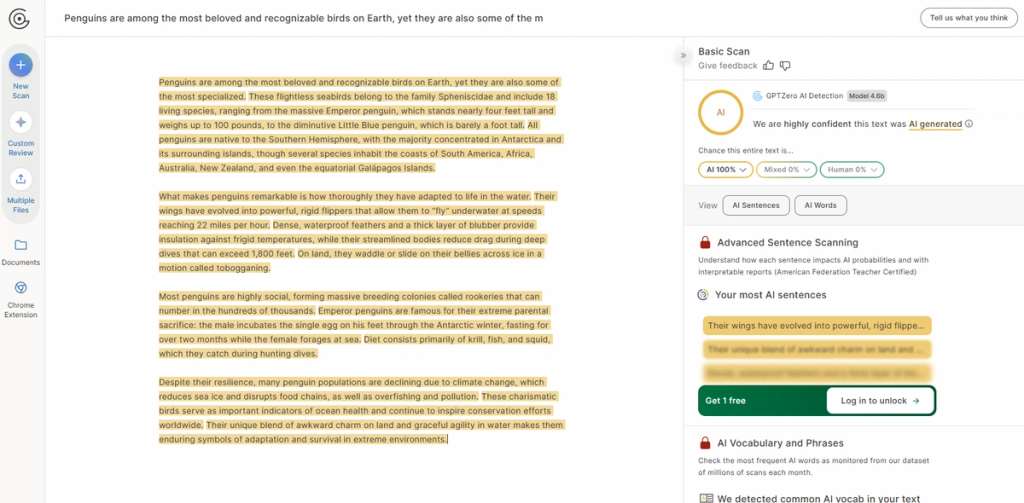1024x503 pixels.
Task: Click the Model 4.6b badge
Action: (867, 96)
